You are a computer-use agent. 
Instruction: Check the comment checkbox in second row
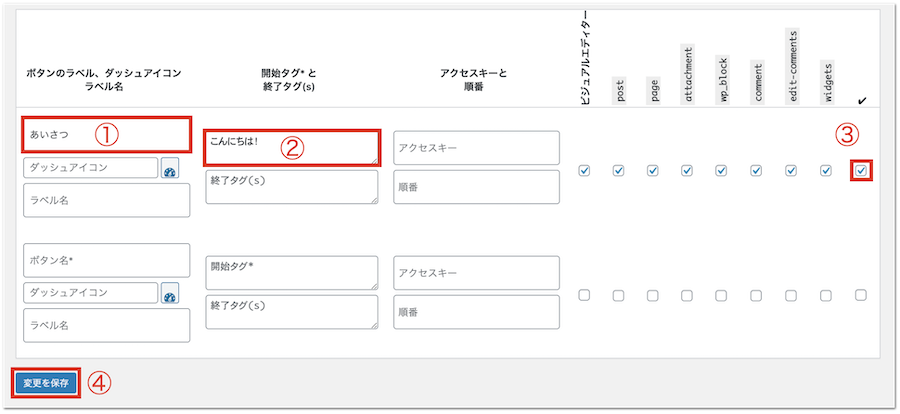[756, 295]
